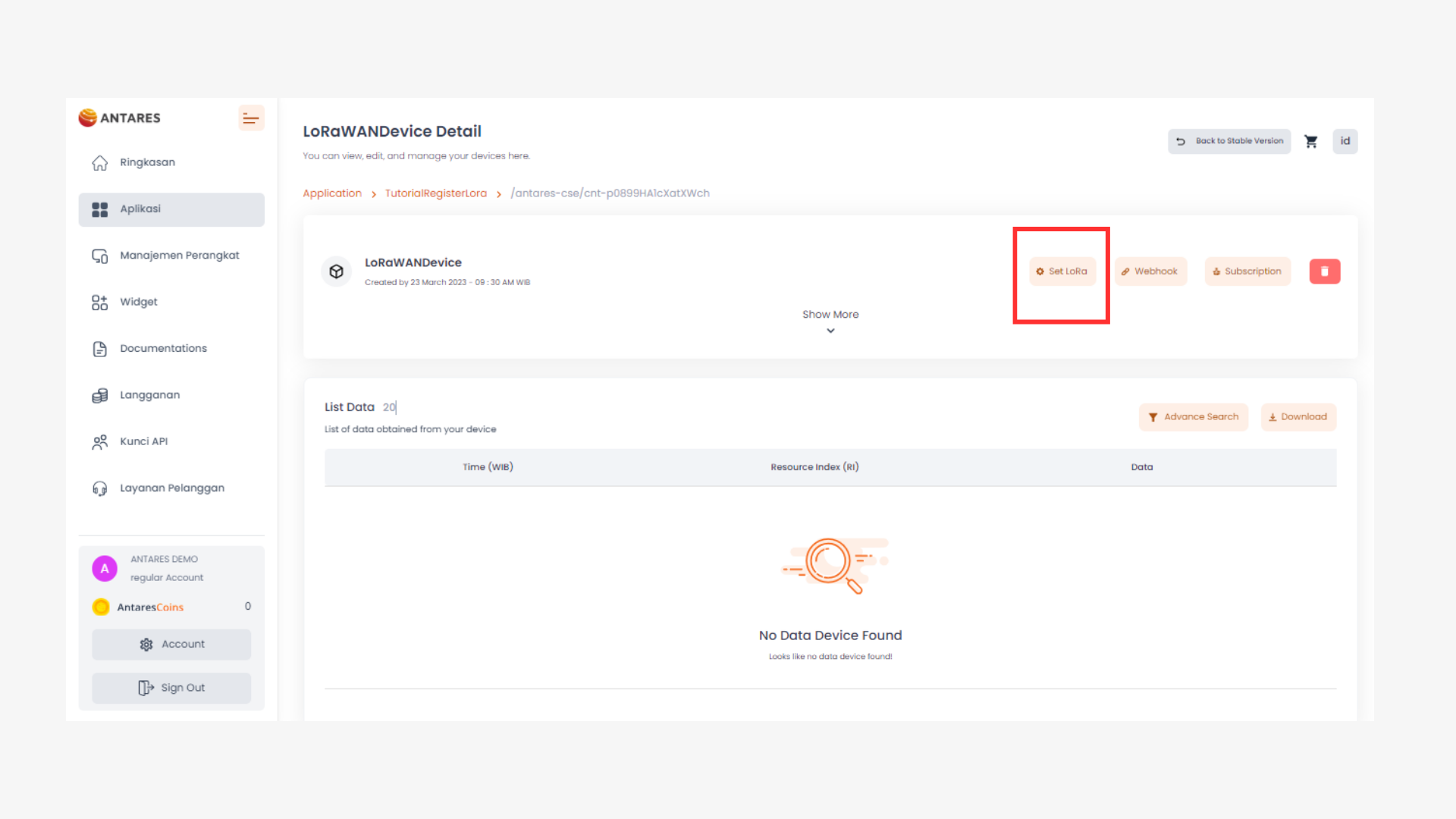The width and height of the screenshot is (1456, 819).
Task: Select the Layanan Pelanggan headset icon
Action: 99,488
